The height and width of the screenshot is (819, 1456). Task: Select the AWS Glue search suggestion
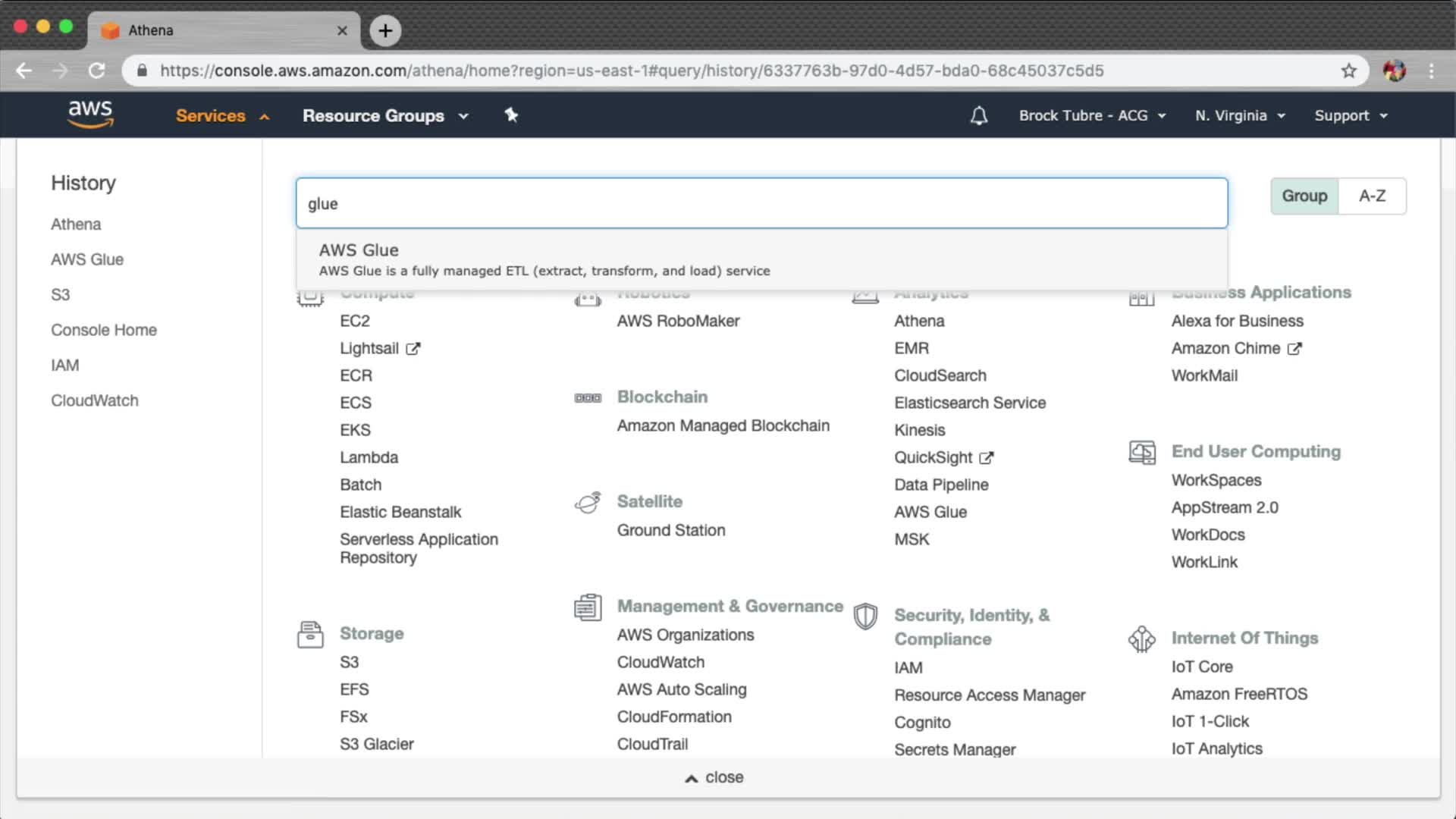[x=544, y=259]
